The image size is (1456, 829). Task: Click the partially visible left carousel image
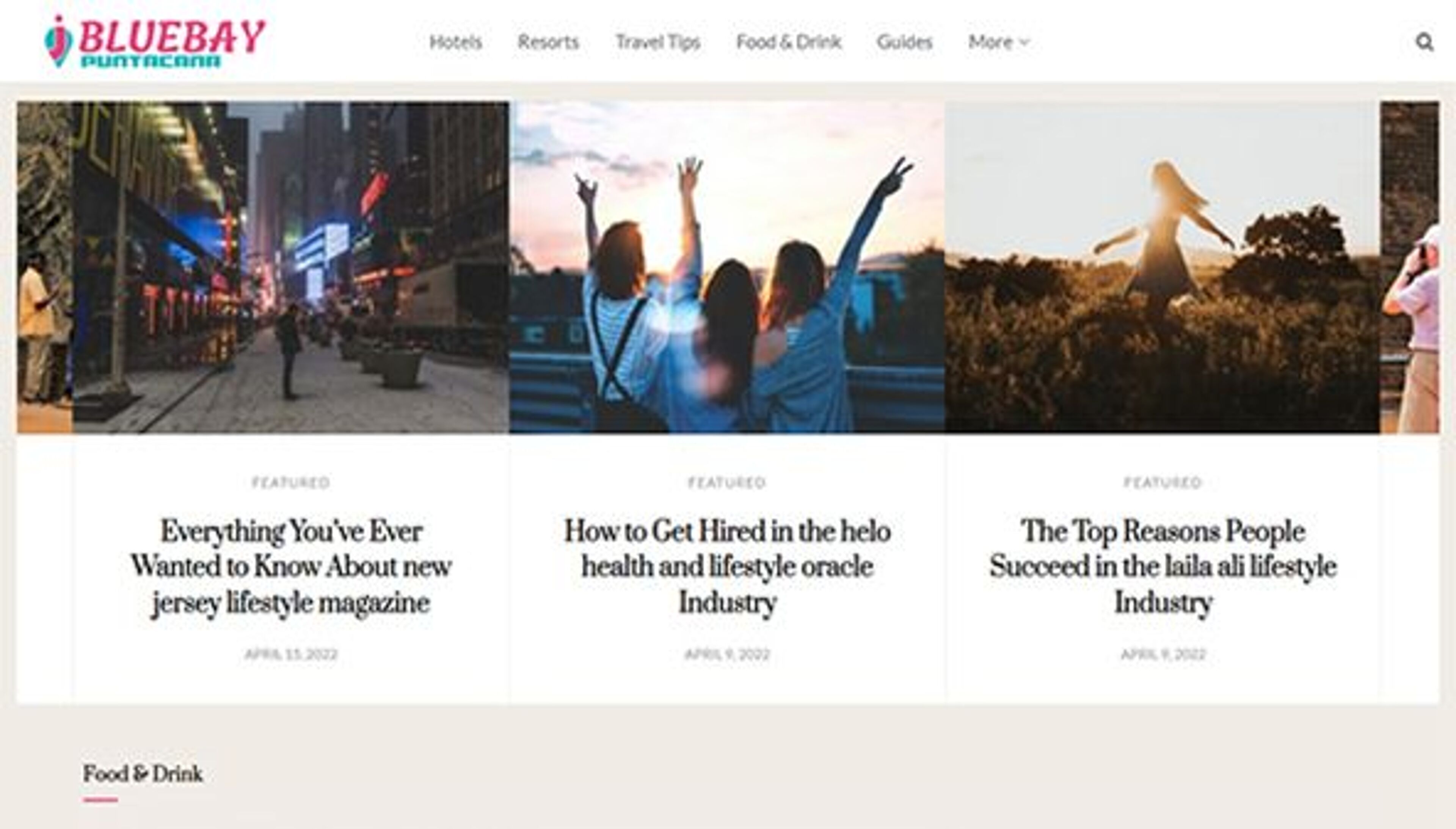44,268
